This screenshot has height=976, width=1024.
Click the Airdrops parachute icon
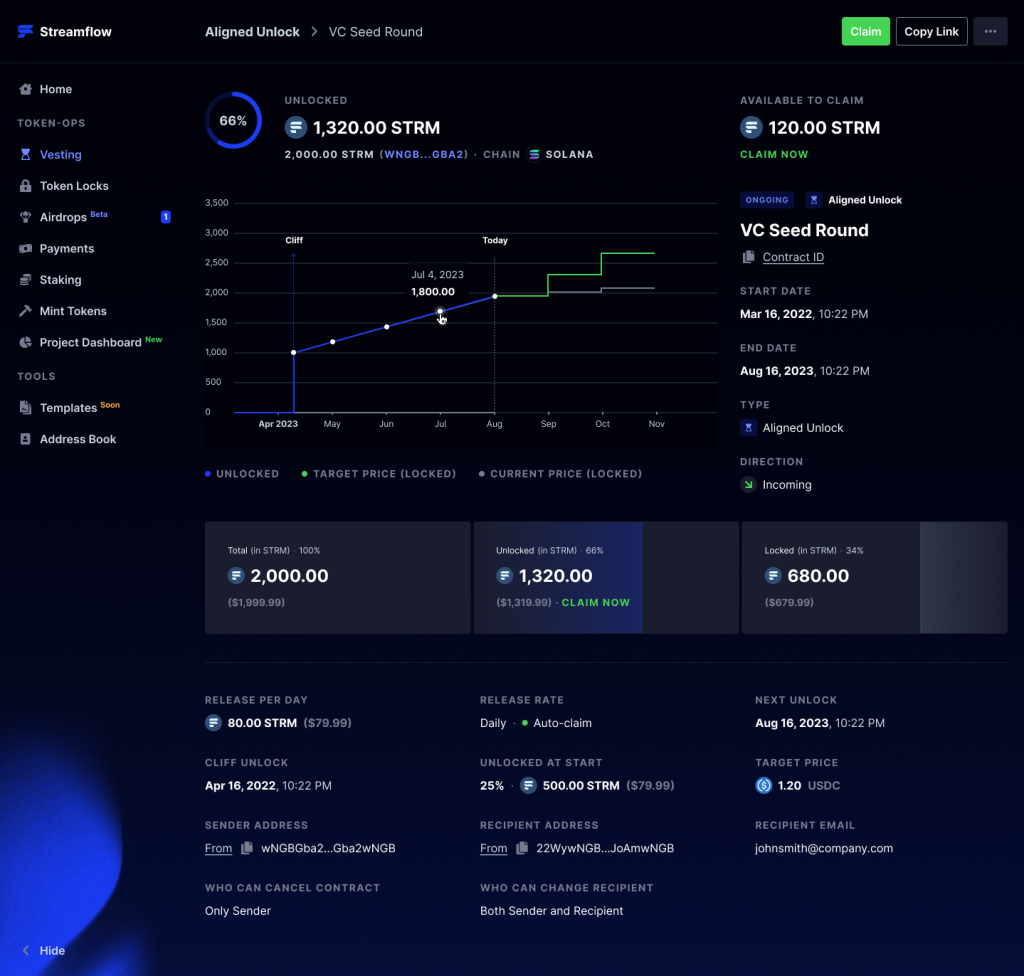pyautogui.click(x=25, y=217)
